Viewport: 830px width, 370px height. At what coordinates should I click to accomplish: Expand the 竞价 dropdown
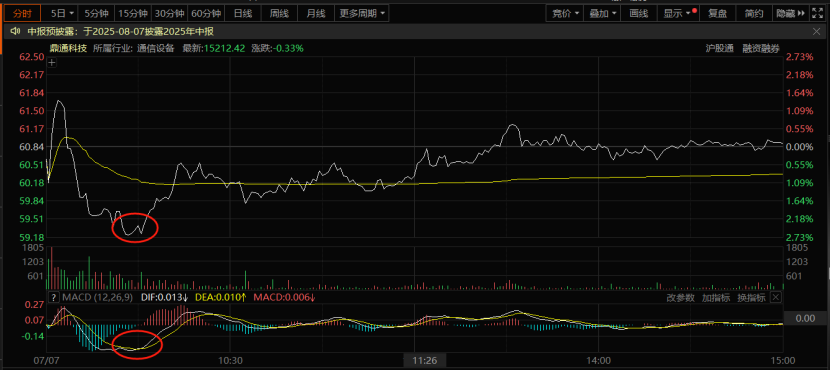tap(565, 14)
